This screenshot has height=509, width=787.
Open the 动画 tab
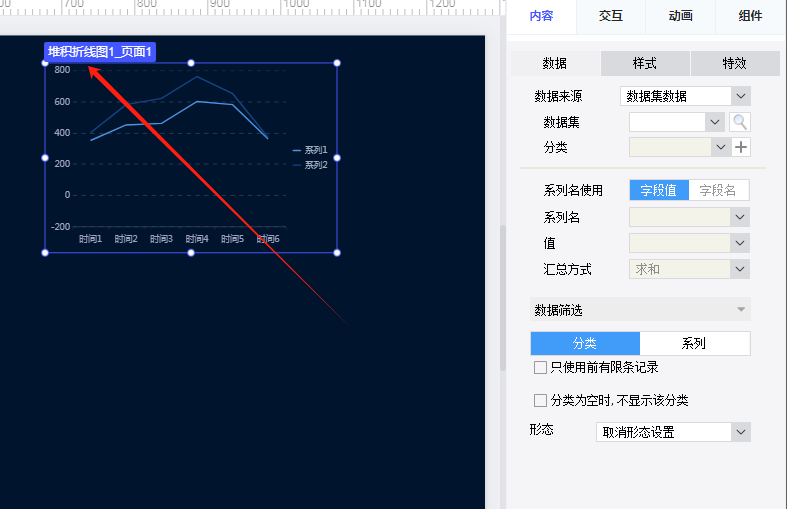click(681, 16)
